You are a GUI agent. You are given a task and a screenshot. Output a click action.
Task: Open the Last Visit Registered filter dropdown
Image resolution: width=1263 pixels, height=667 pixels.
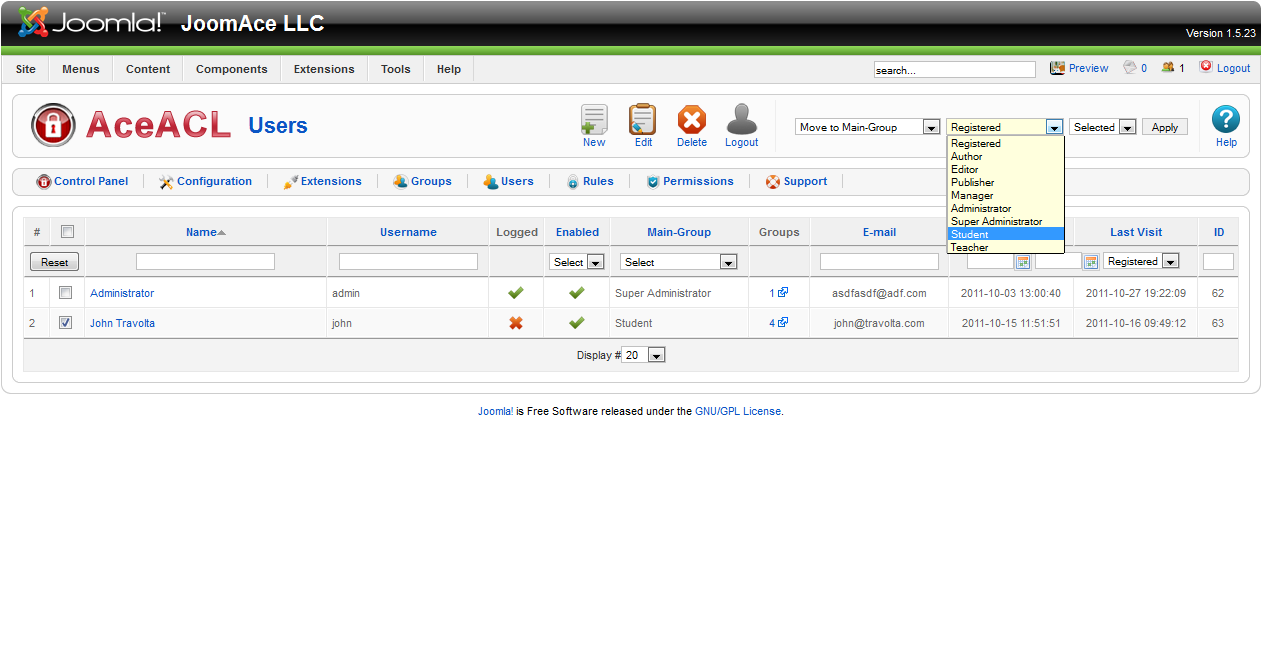1141,261
